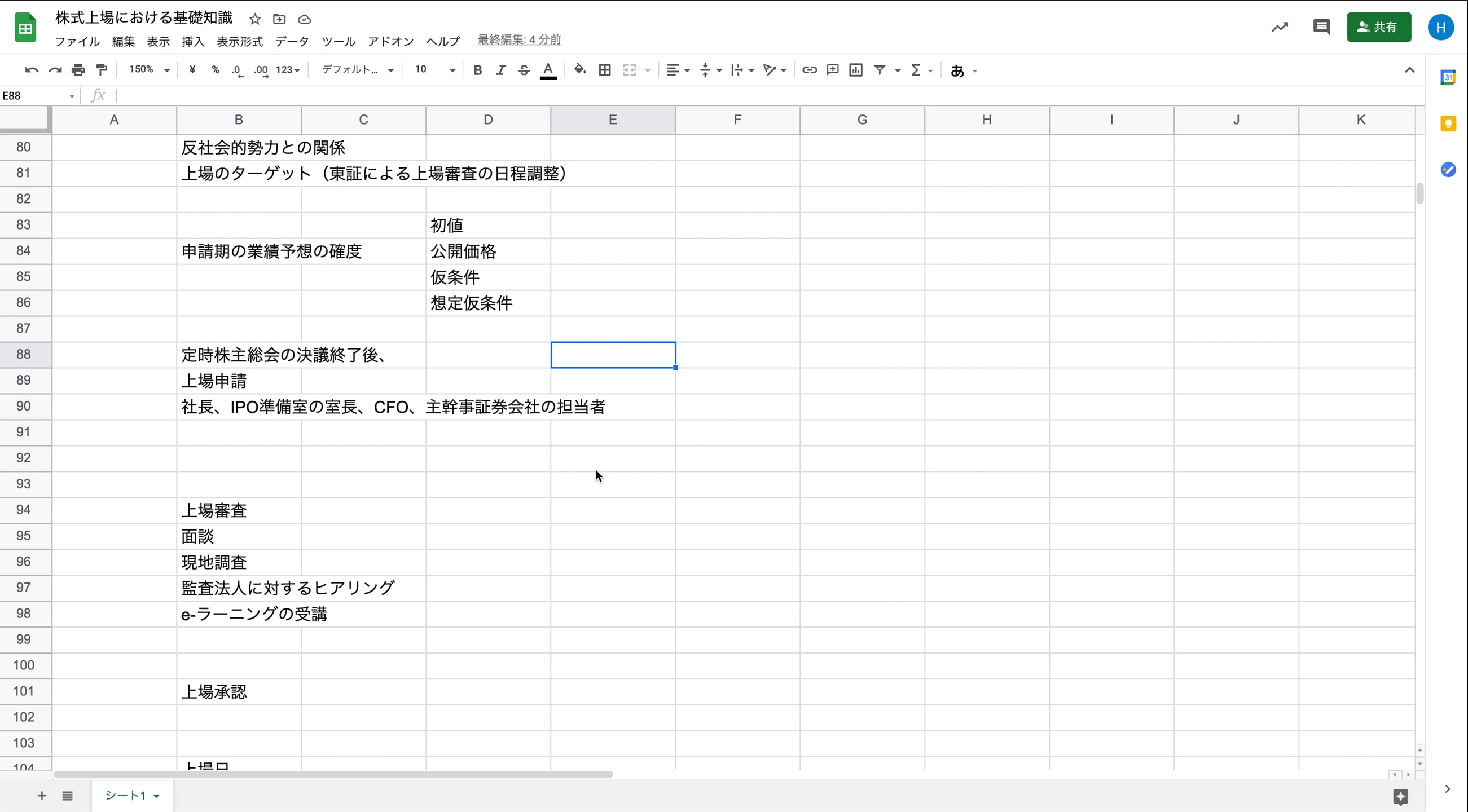Image resolution: width=1468 pixels, height=812 pixels.
Task: Open version history via 最終編集: 4 分前
Action: pos(518,39)
